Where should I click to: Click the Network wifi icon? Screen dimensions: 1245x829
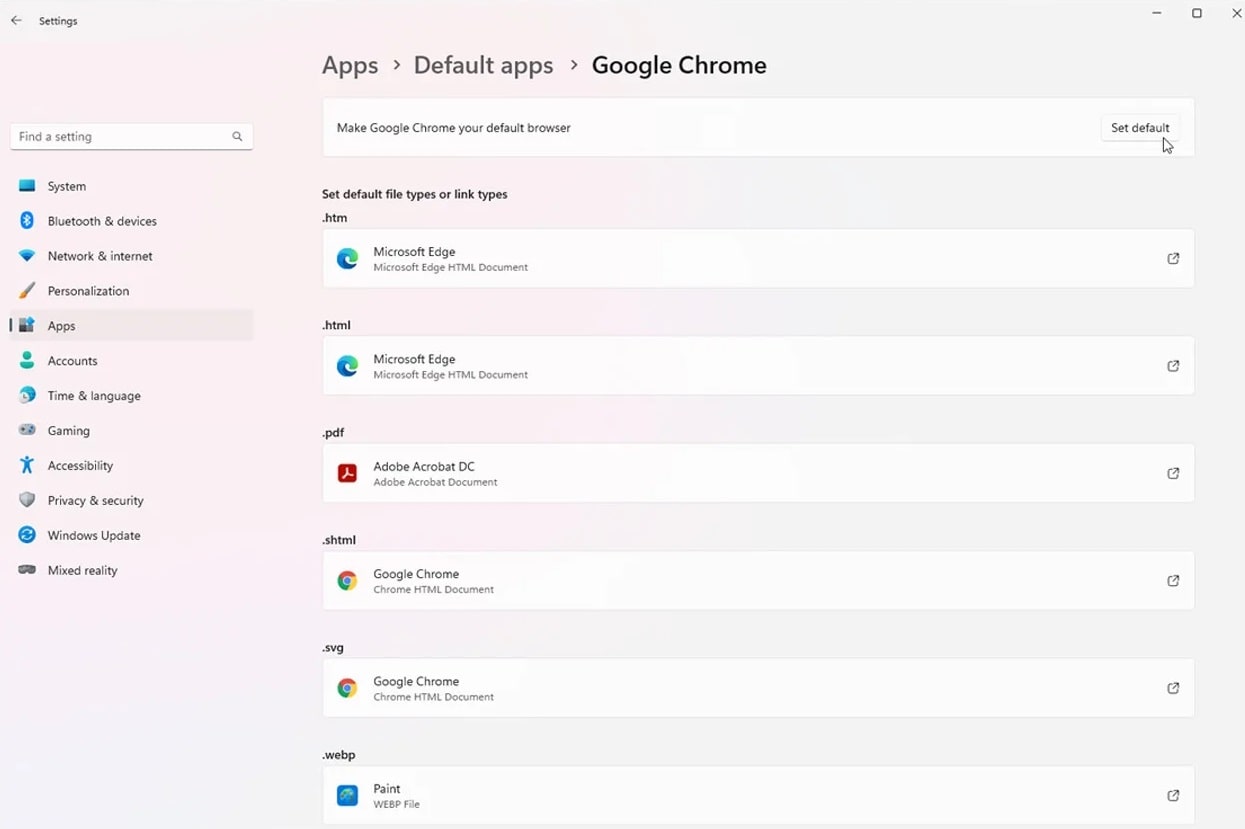(x=27, y=256)
